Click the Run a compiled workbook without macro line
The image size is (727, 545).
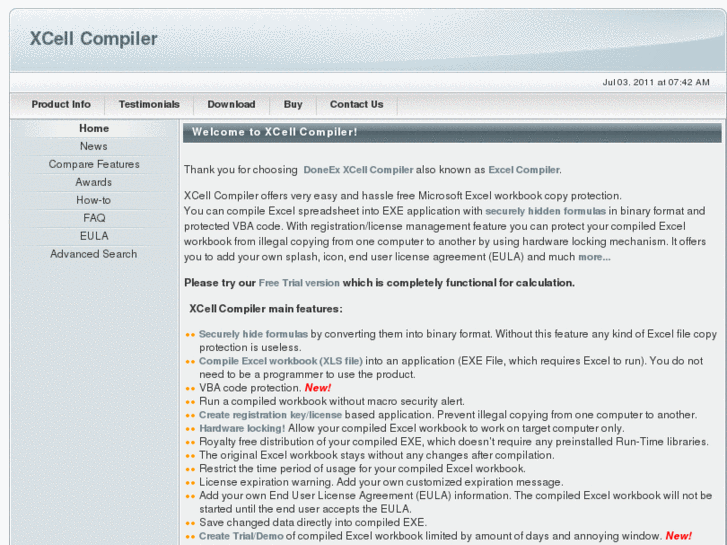click(332, 401)
